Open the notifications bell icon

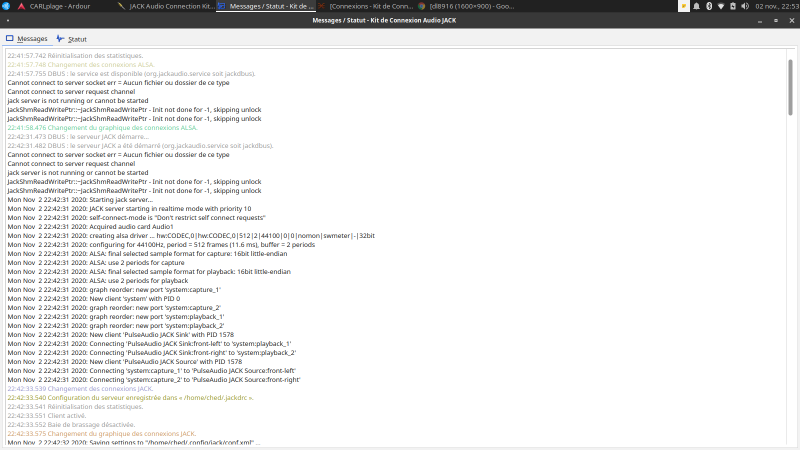[x=696, y=6]
